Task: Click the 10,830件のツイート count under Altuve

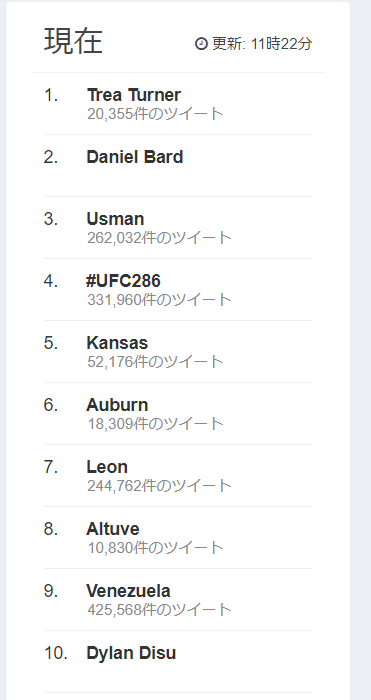Action: tap(155, 548)
